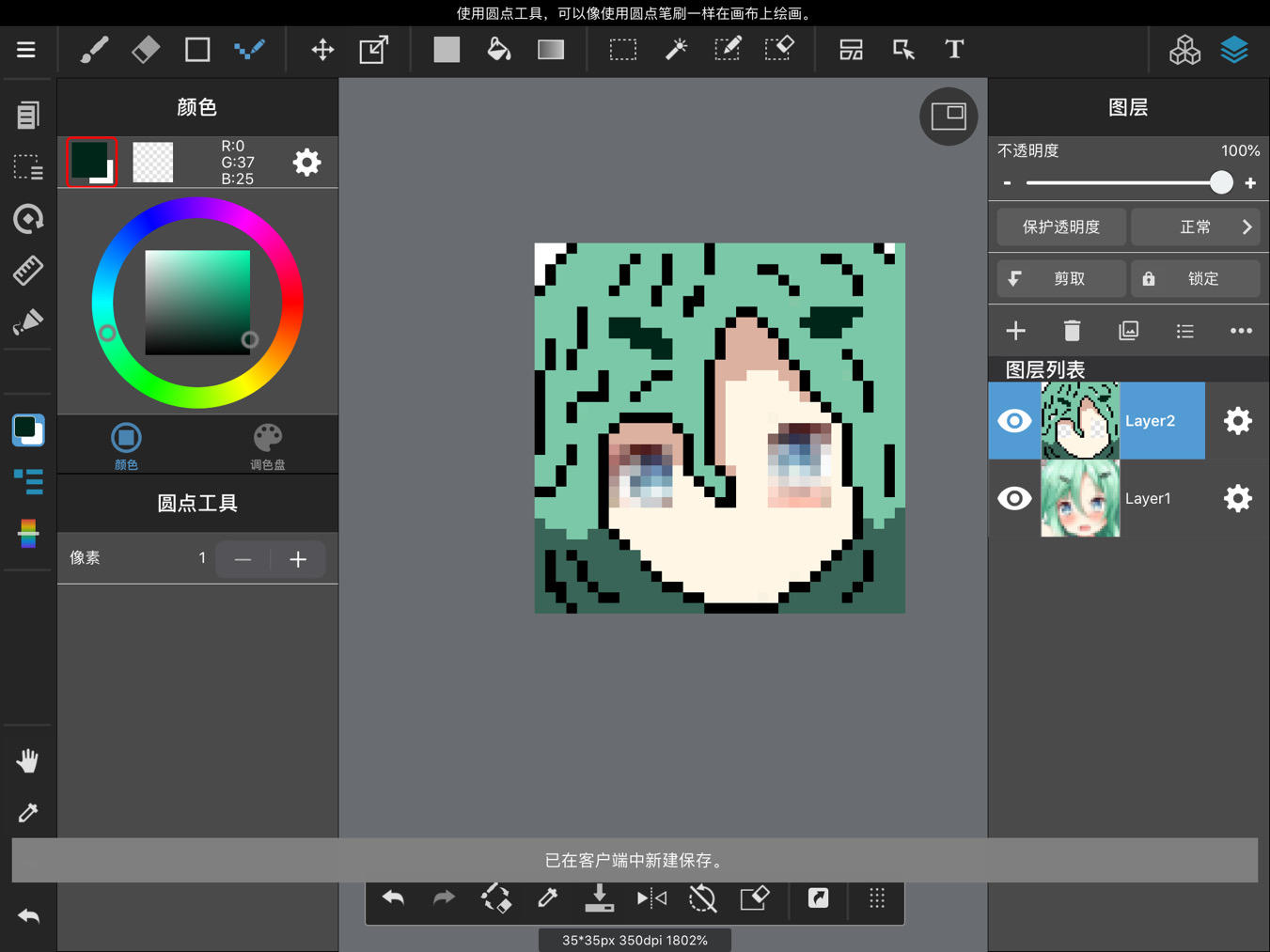The width and height of the screenshot is (1270, 952).
Task: Toggle the 保护透明度 option
Action: [x=1061, y=227]
